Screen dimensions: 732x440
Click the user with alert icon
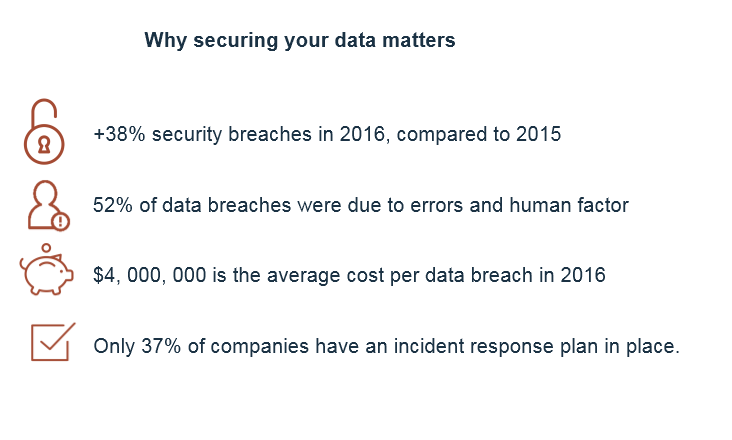point(49,206)
